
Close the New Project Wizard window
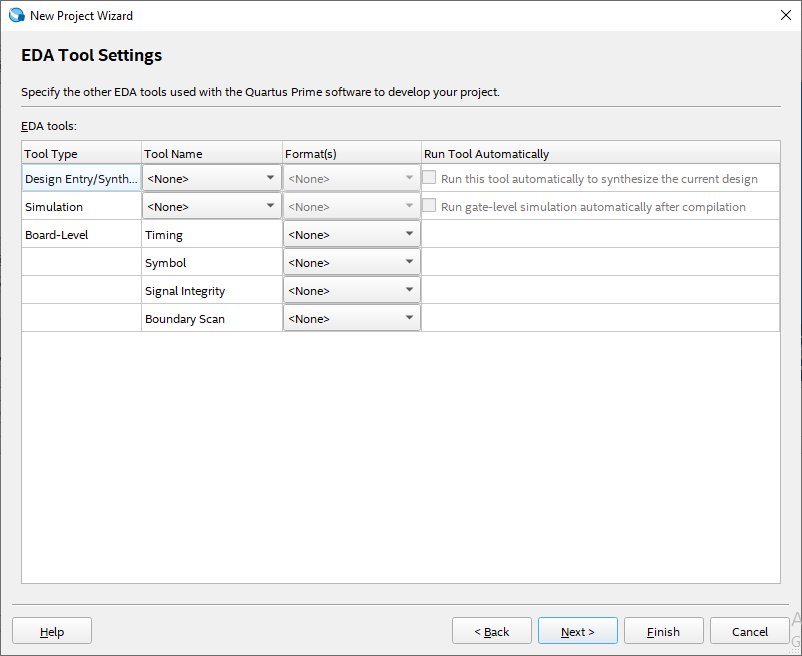coord(784,15)
